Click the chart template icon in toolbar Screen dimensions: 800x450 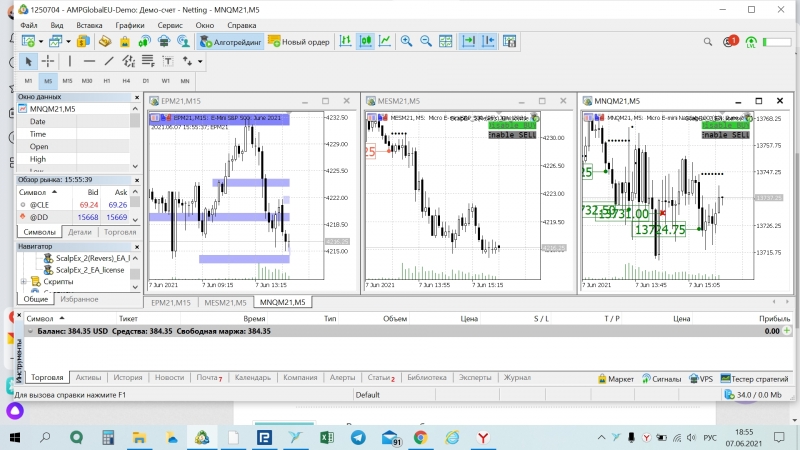coord(509,41)
